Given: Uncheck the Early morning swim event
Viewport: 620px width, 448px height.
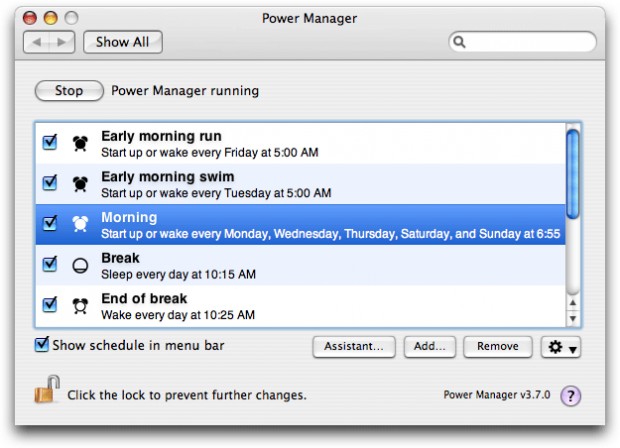Looking at the screenshot, I should tap(50, 182).
